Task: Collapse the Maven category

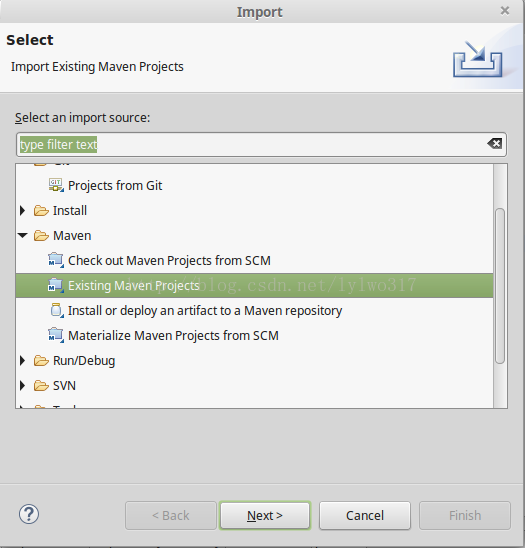Action: click(x=23, y=236)
